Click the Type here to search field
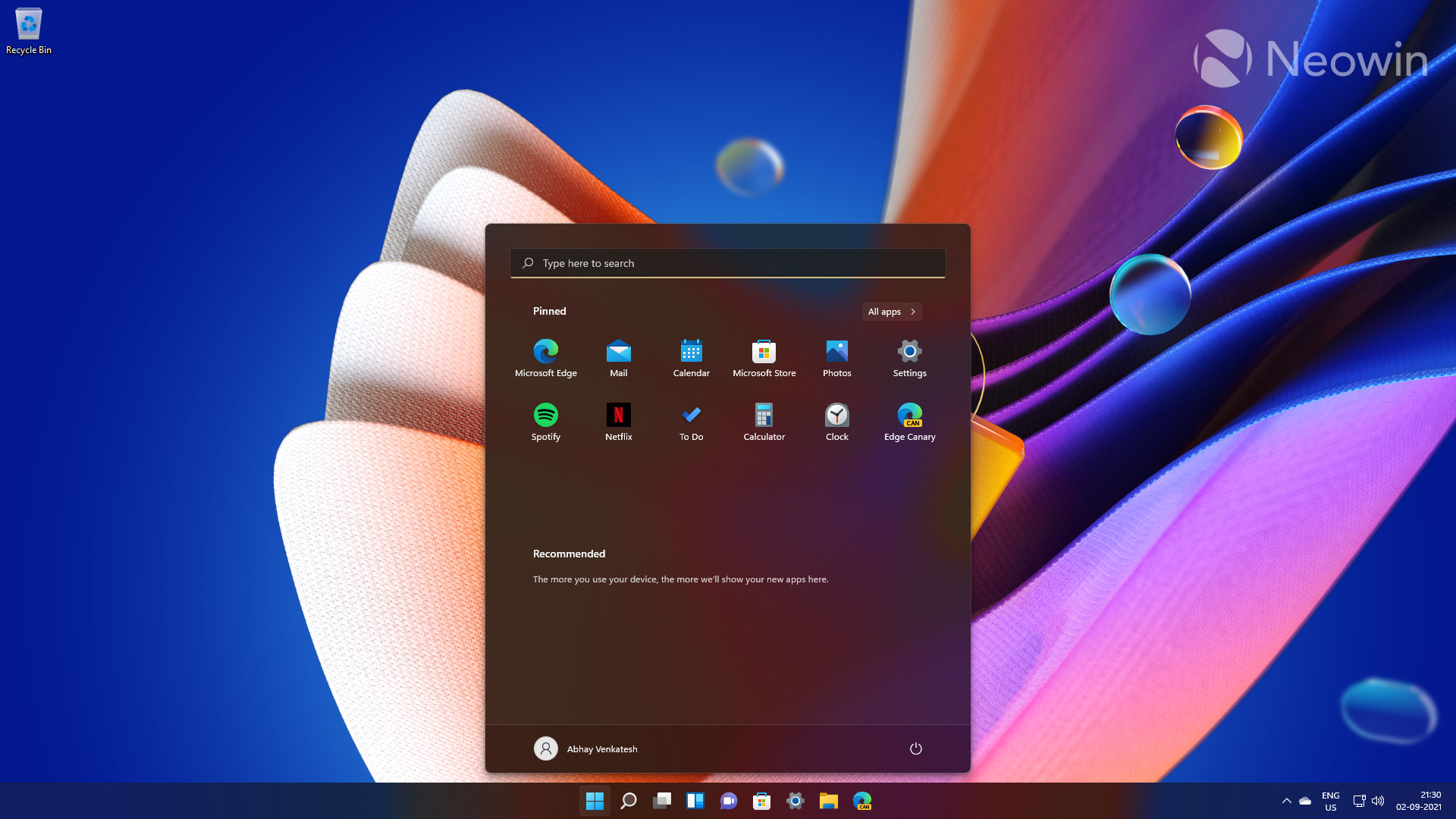1456x819 pixels. tap(728, 263)
